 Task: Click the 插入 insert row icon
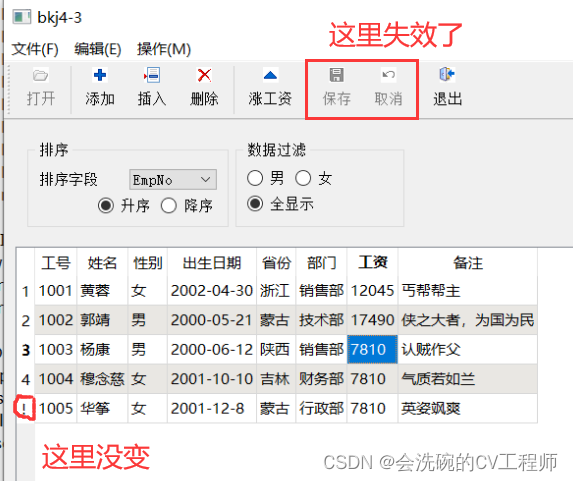[152, 75]
